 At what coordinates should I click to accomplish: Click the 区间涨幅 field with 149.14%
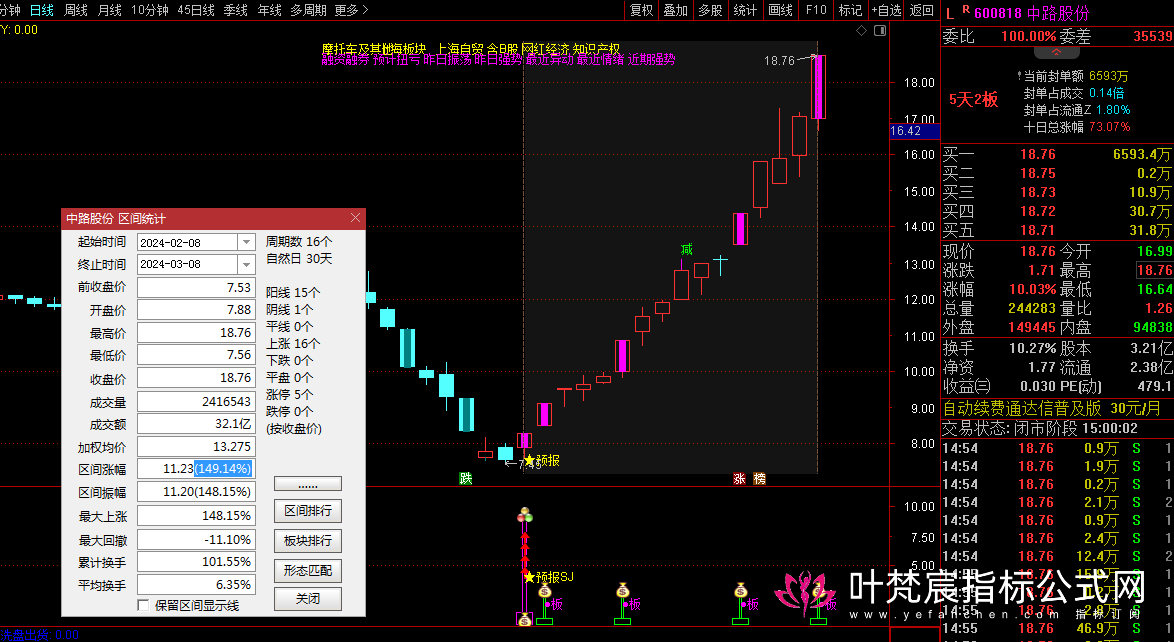[x=196, y=469]
